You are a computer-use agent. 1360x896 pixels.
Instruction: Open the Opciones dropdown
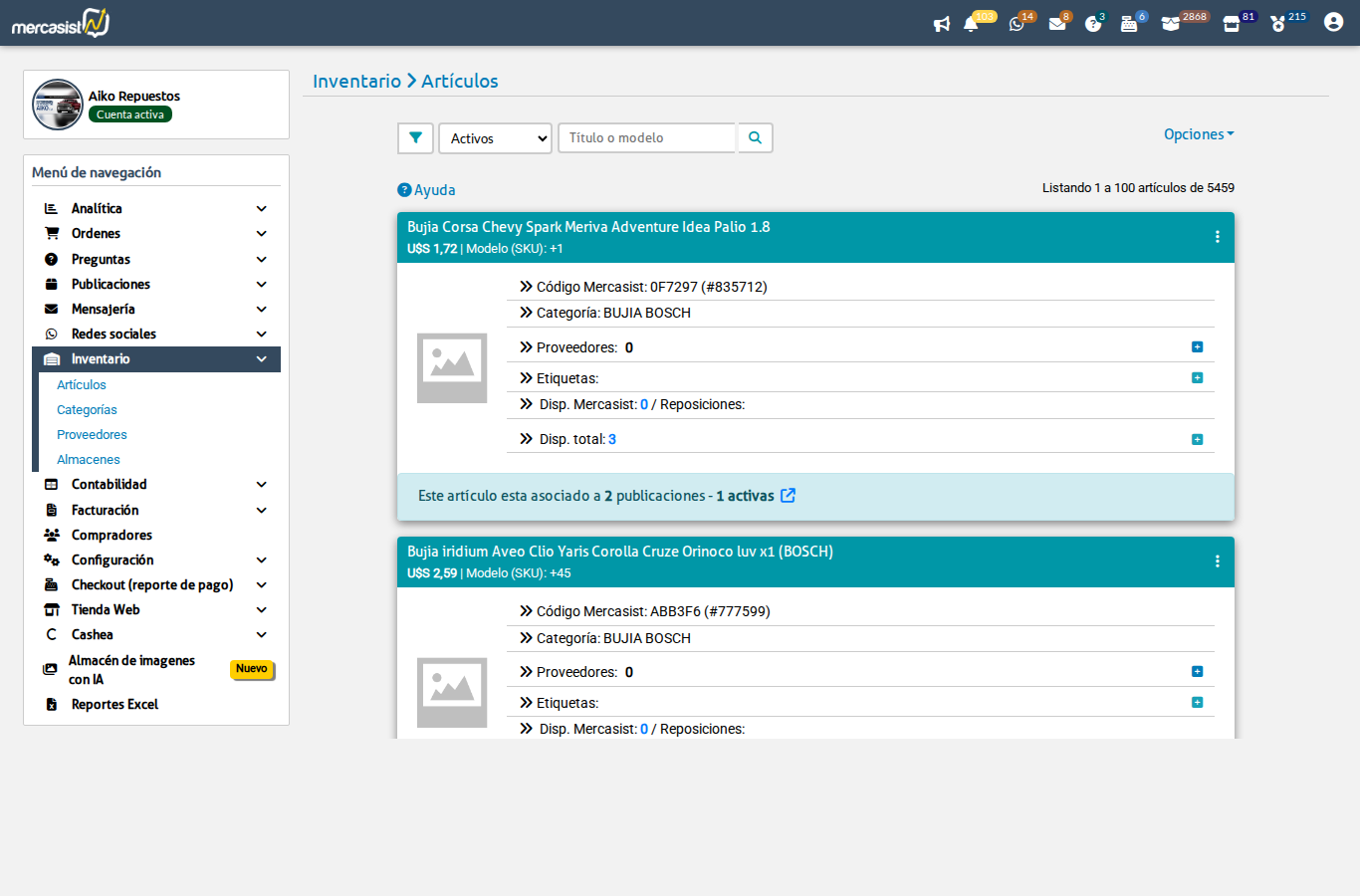pyautogui.click(x=1199, y=133)
